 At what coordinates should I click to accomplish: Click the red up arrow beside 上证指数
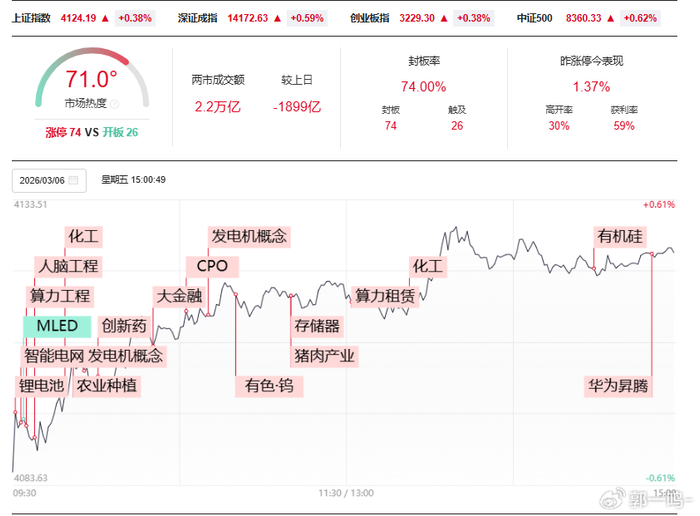[105, 18]
